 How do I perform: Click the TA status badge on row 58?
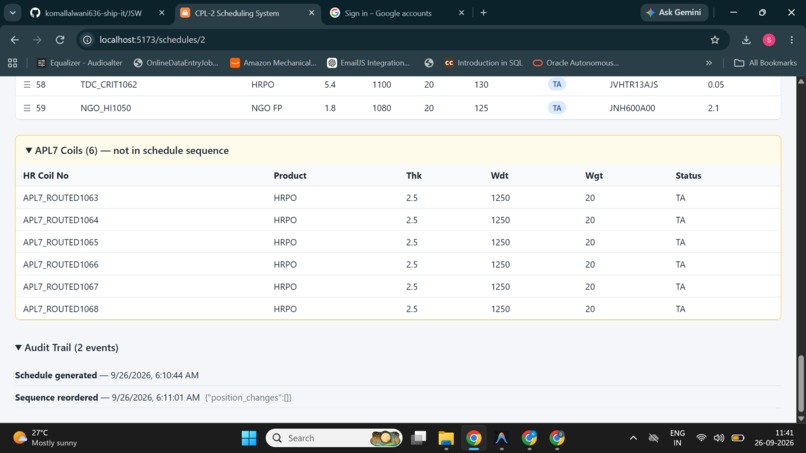557,84
